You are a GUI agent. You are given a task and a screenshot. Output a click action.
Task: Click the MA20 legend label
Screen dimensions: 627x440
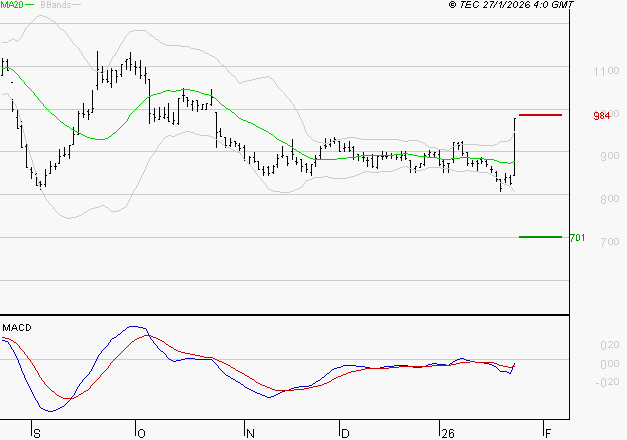tap(12, 5)
